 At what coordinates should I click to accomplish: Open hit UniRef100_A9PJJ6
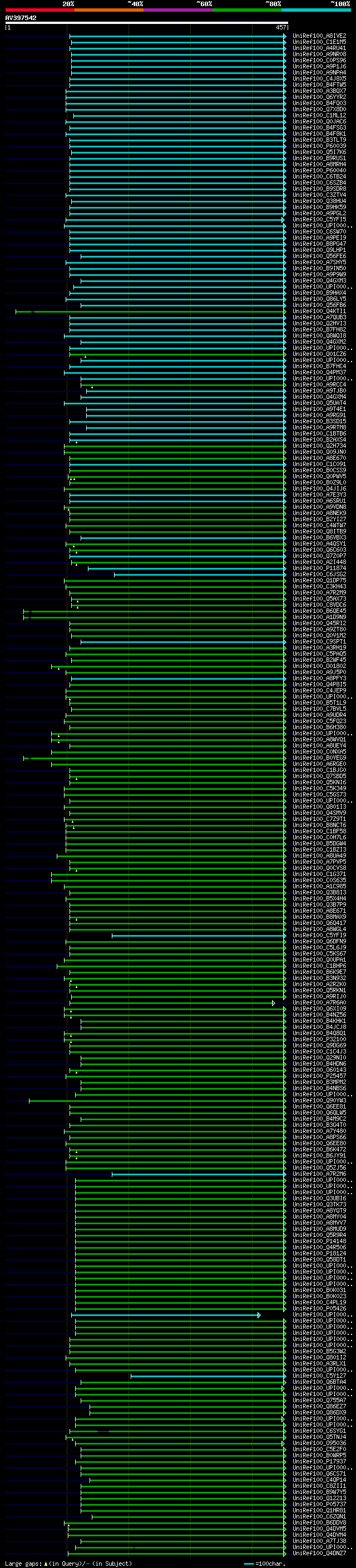(319, 66)
